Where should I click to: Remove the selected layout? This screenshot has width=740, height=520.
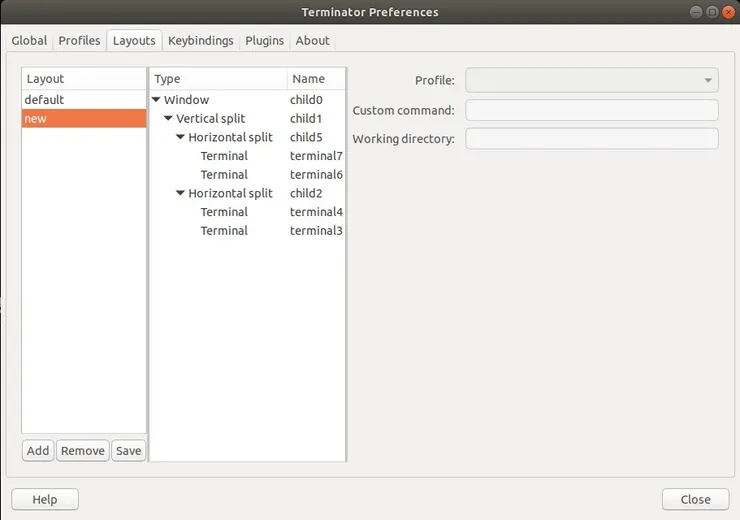pos(82,451)
